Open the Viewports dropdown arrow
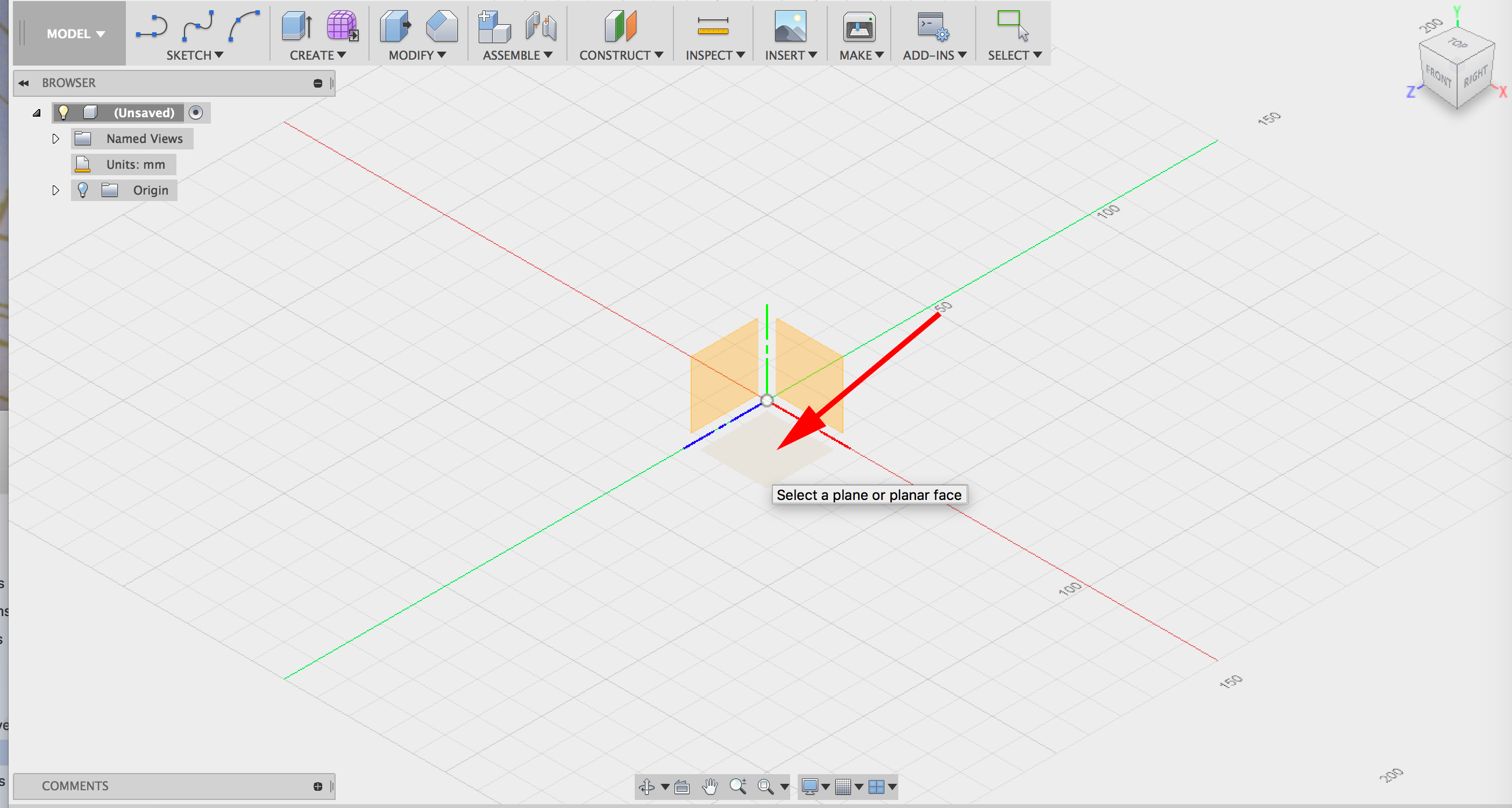Screen dimensions: 1512x808 [892, 787]
